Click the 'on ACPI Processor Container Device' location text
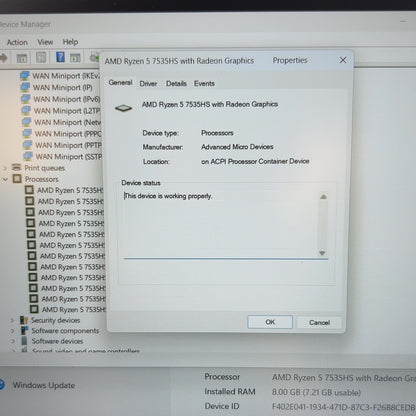The height and width of the screenshot is (416, 416). (x=255, y=161)
